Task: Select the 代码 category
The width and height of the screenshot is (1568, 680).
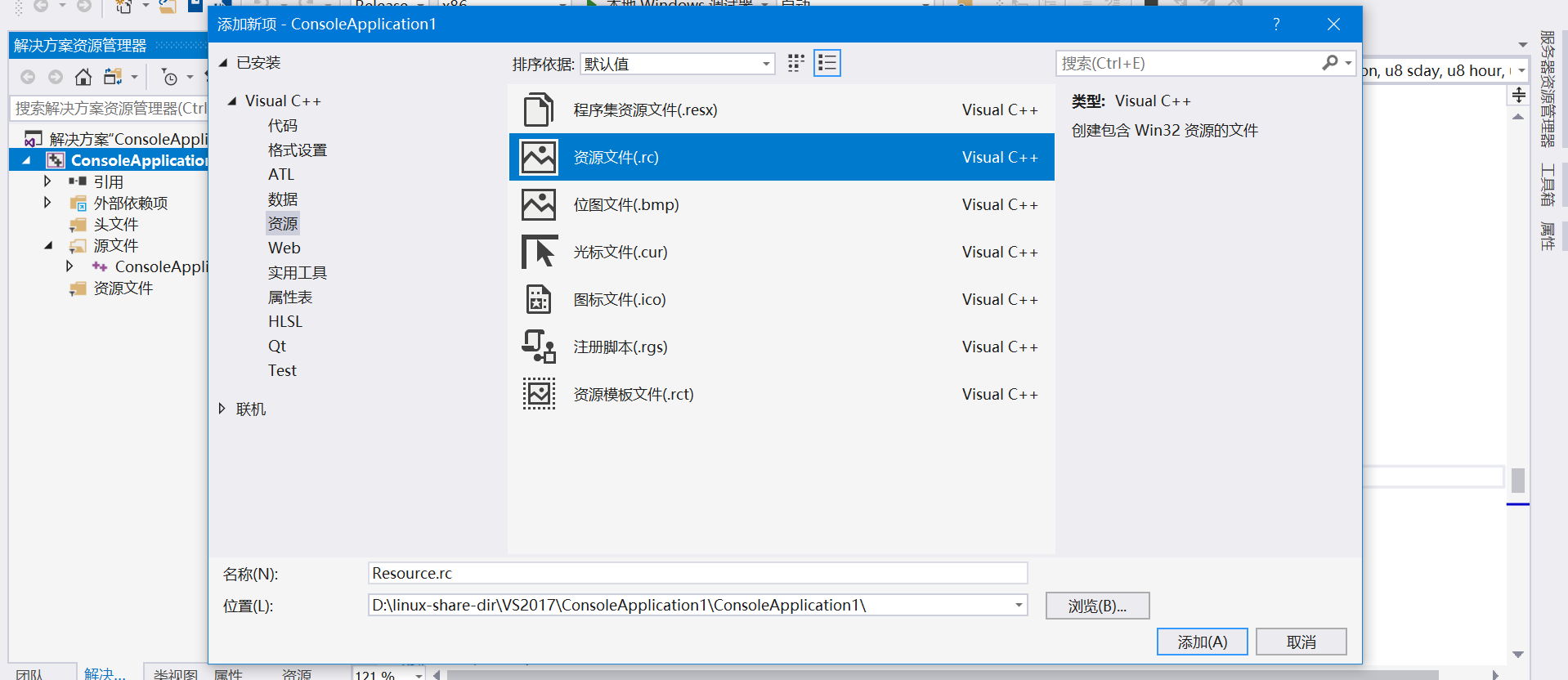Action: pos(283,125)
